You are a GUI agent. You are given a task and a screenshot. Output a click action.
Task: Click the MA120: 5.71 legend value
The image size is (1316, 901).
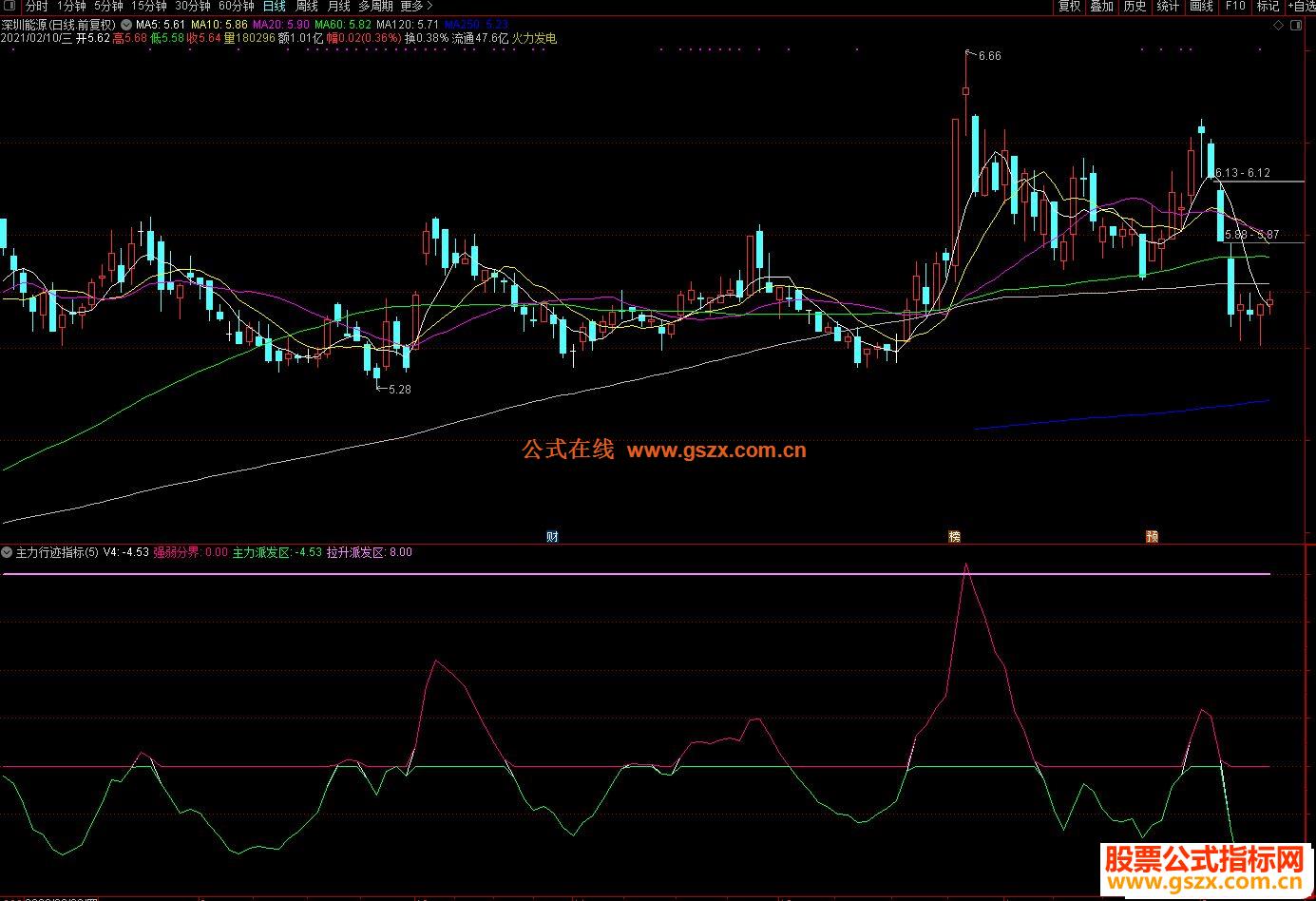[407, 25]
